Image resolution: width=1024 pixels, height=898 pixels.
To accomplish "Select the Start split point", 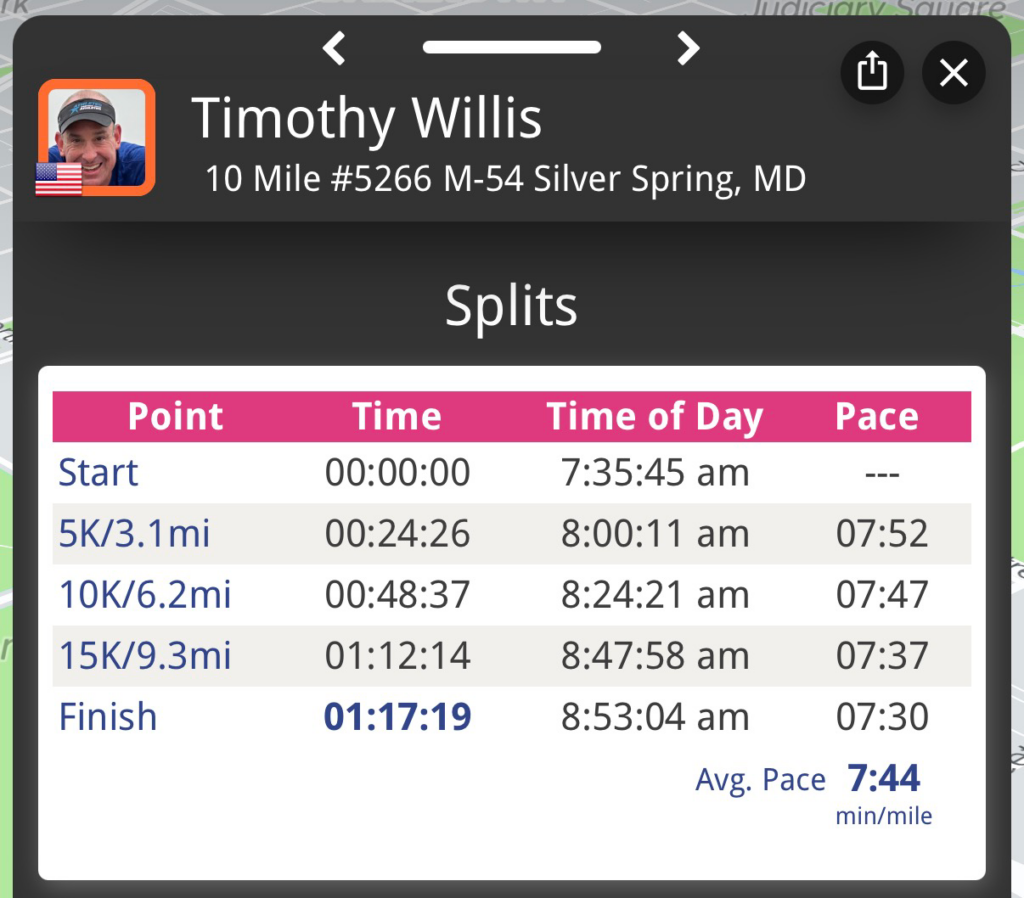I will 98,473.
